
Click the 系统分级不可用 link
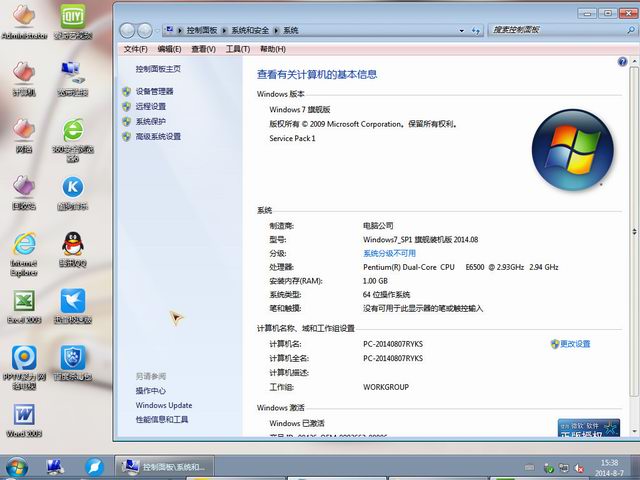pos(389,253)
